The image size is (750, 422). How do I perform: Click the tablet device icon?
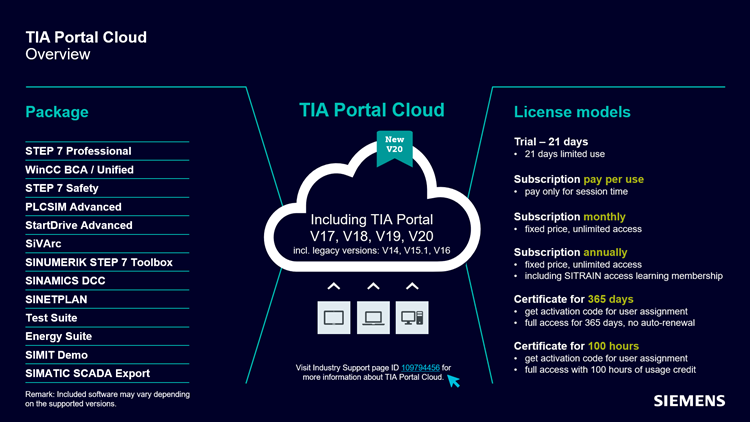pos(334,317)
